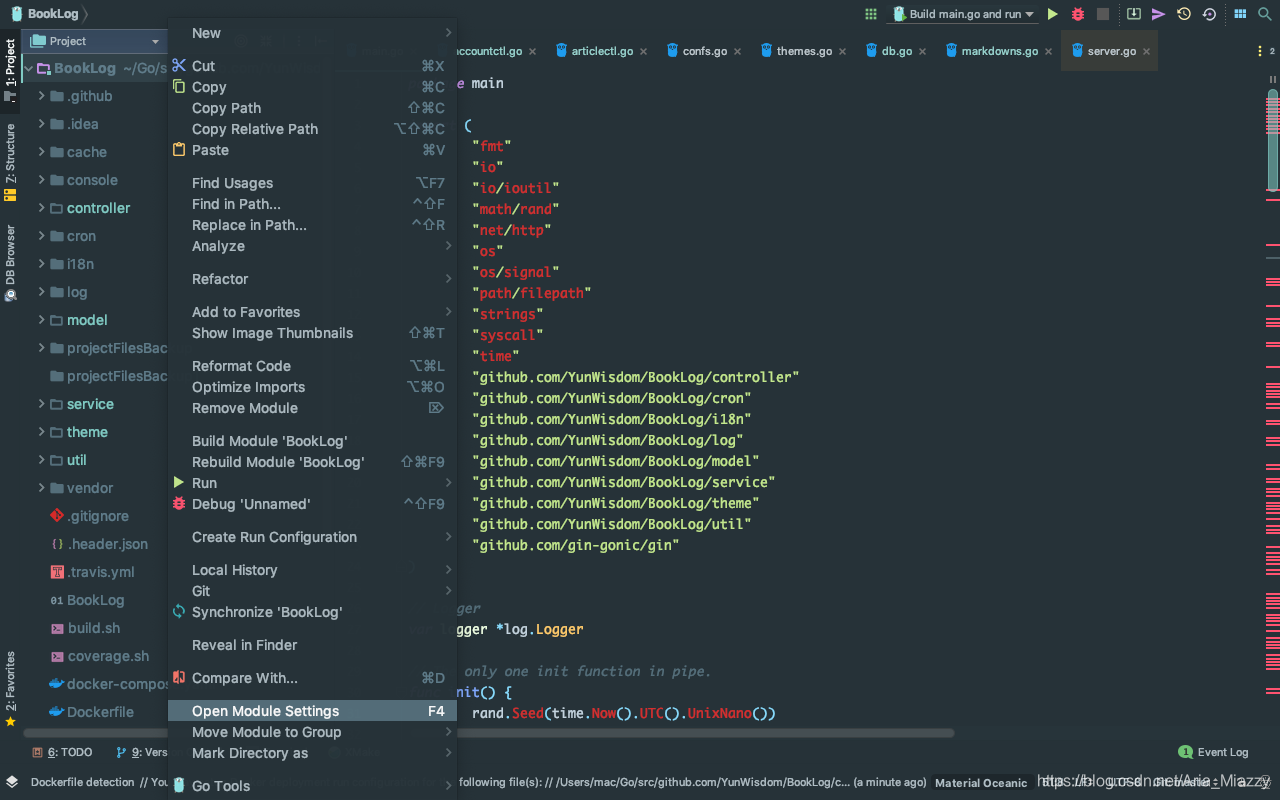
Task: Click the BookLog gopher icon in breadcrumb
Action: tap(17, 14)
